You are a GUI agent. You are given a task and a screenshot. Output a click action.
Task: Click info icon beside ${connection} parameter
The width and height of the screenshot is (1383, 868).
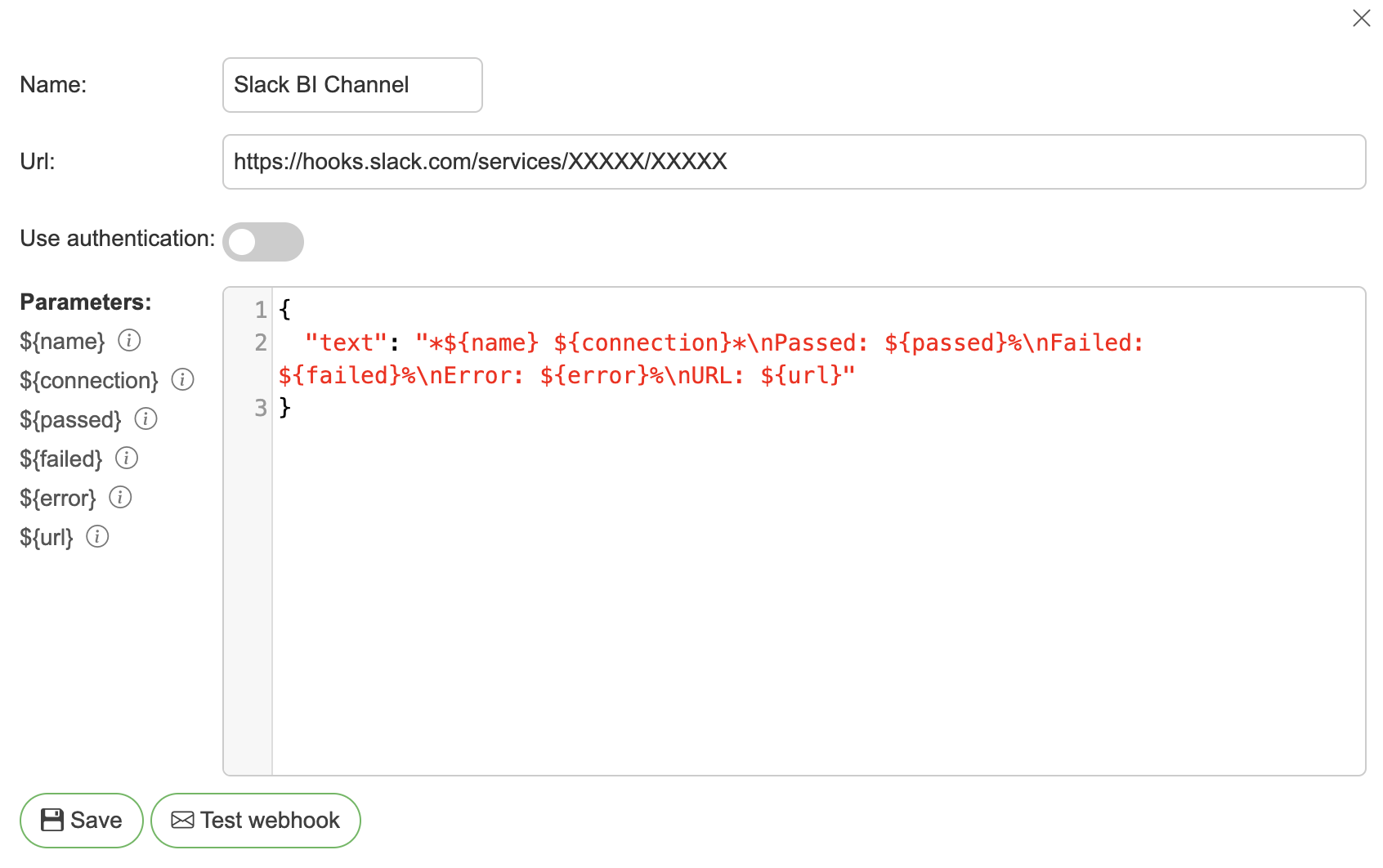(182, 379)
